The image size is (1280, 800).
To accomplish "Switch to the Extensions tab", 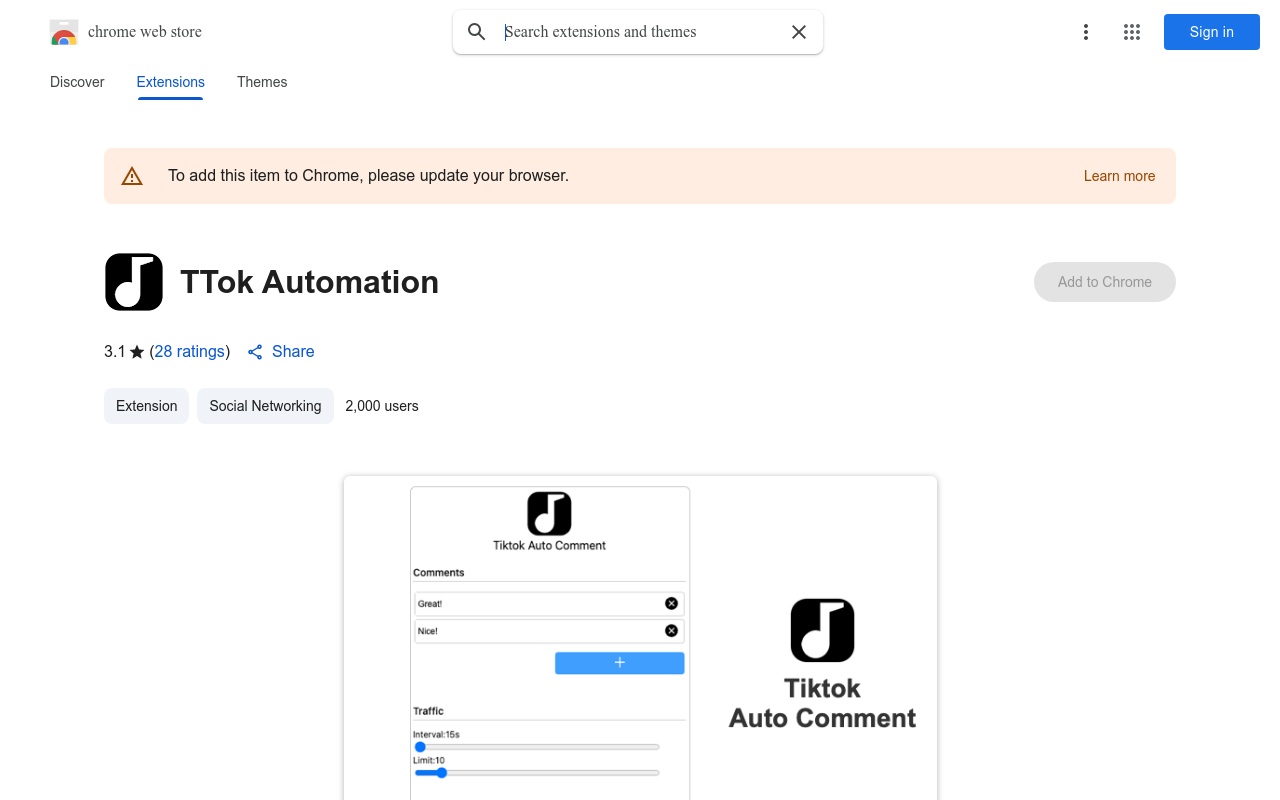I will (x=171, y=82).
